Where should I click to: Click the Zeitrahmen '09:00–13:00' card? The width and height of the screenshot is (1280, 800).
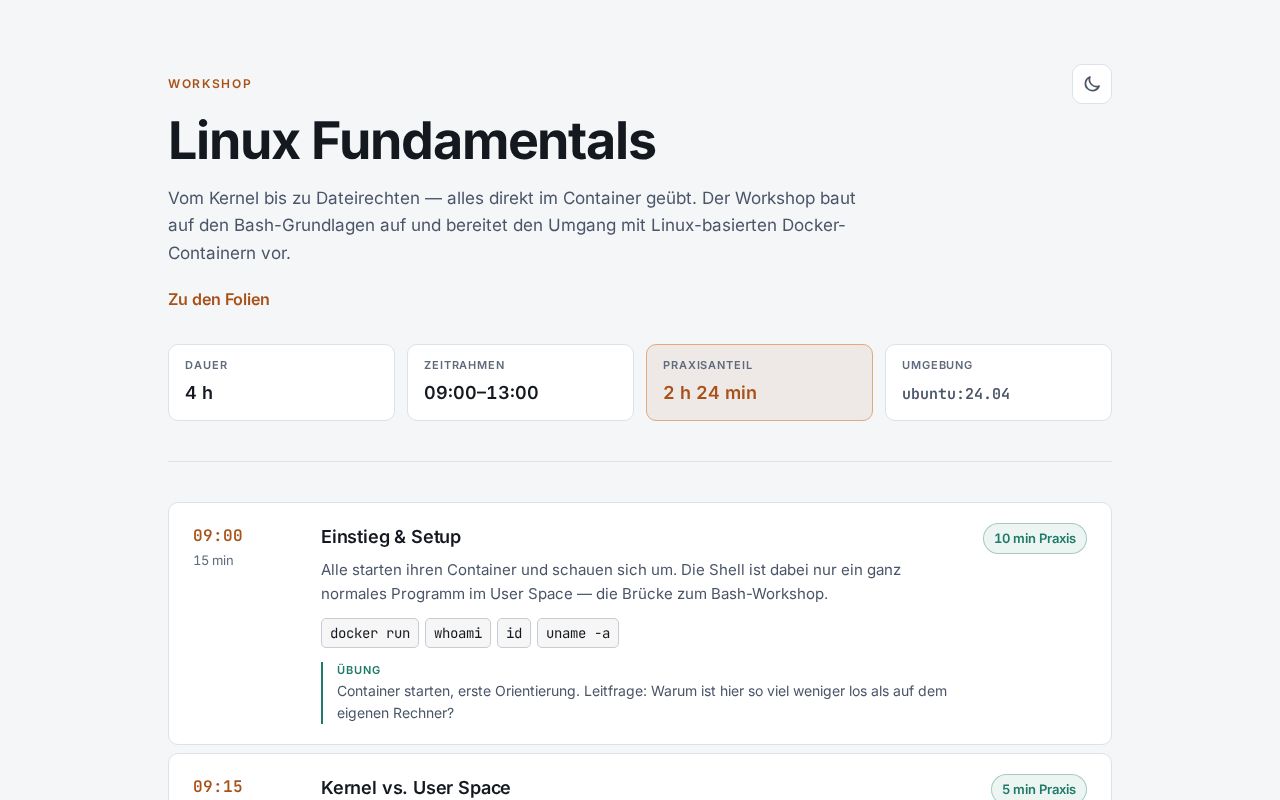tap(520, 382)
